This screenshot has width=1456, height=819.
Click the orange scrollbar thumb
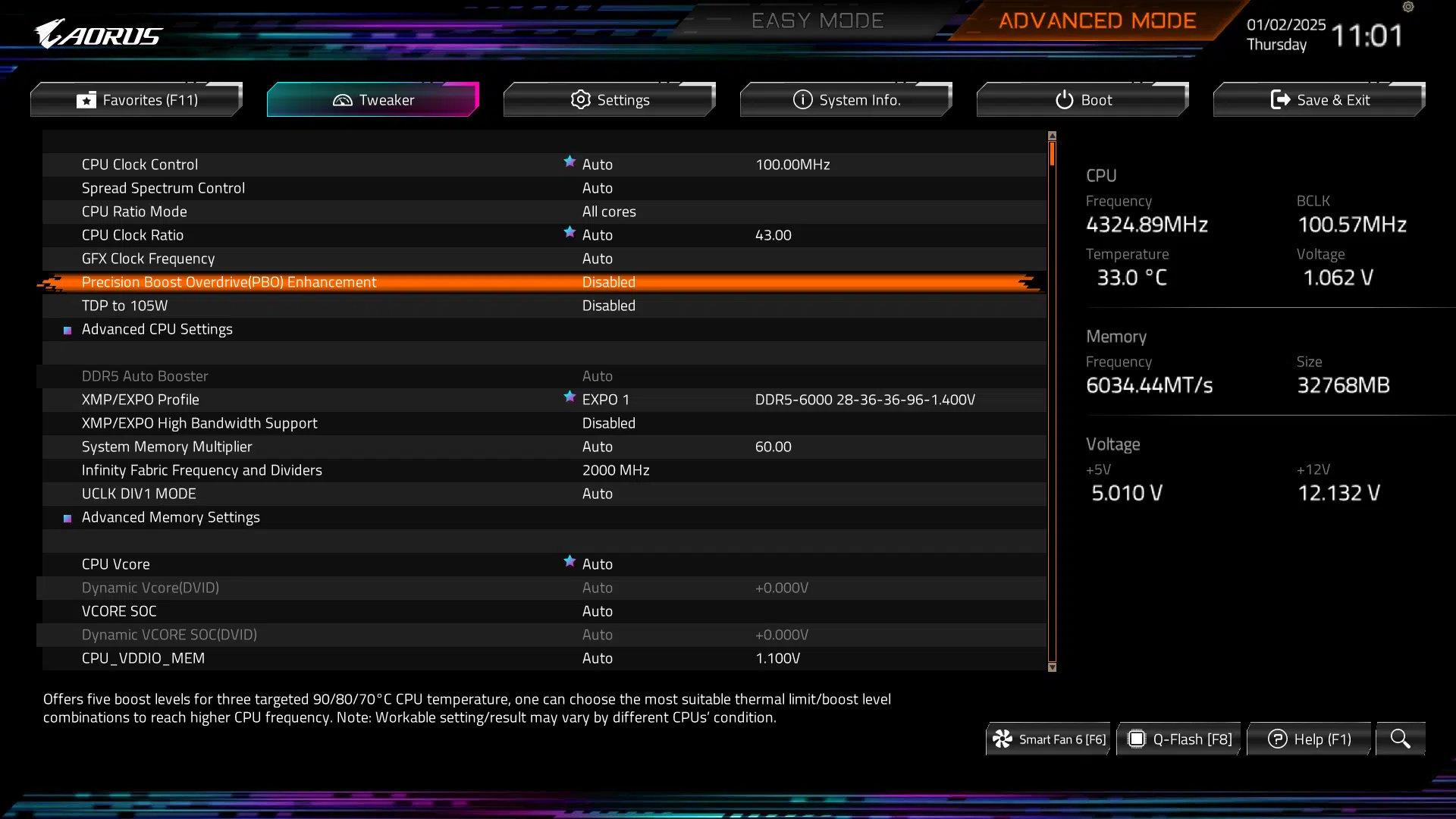(1052, 154)
